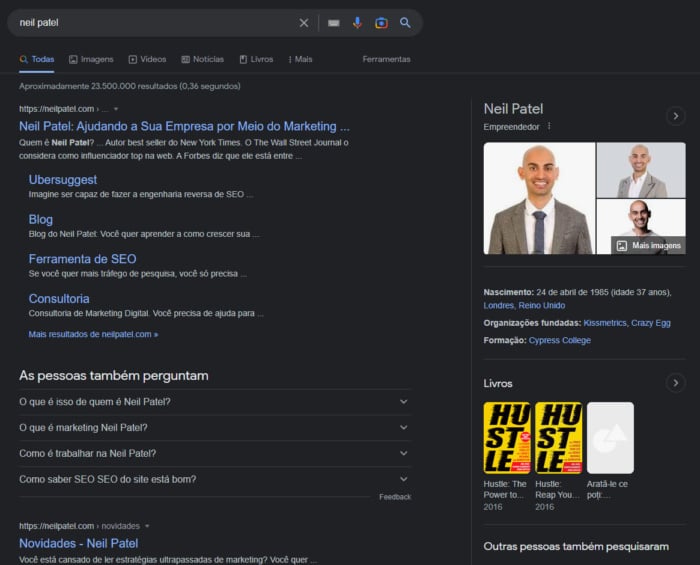700x565 pixels.
Task: Open the Londres, Reino Unido link
Action: click(524, 306)
